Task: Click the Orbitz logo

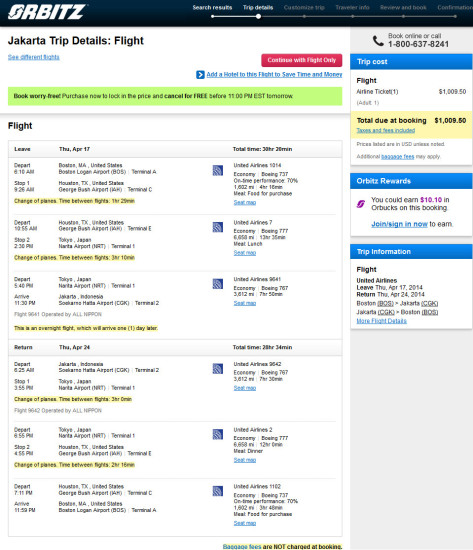Action: [x=47, y=12]
